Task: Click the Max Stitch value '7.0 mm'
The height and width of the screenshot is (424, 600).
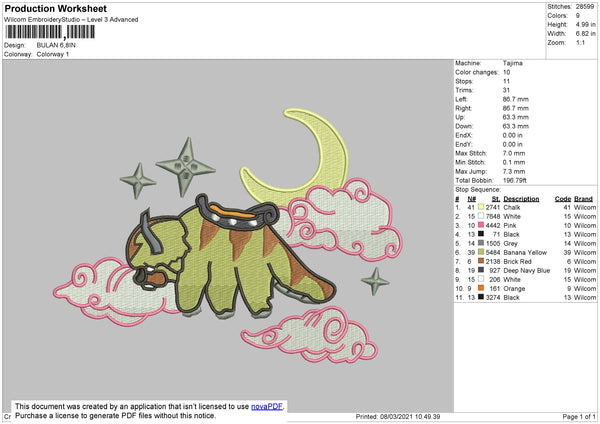Action: point(514,153)
